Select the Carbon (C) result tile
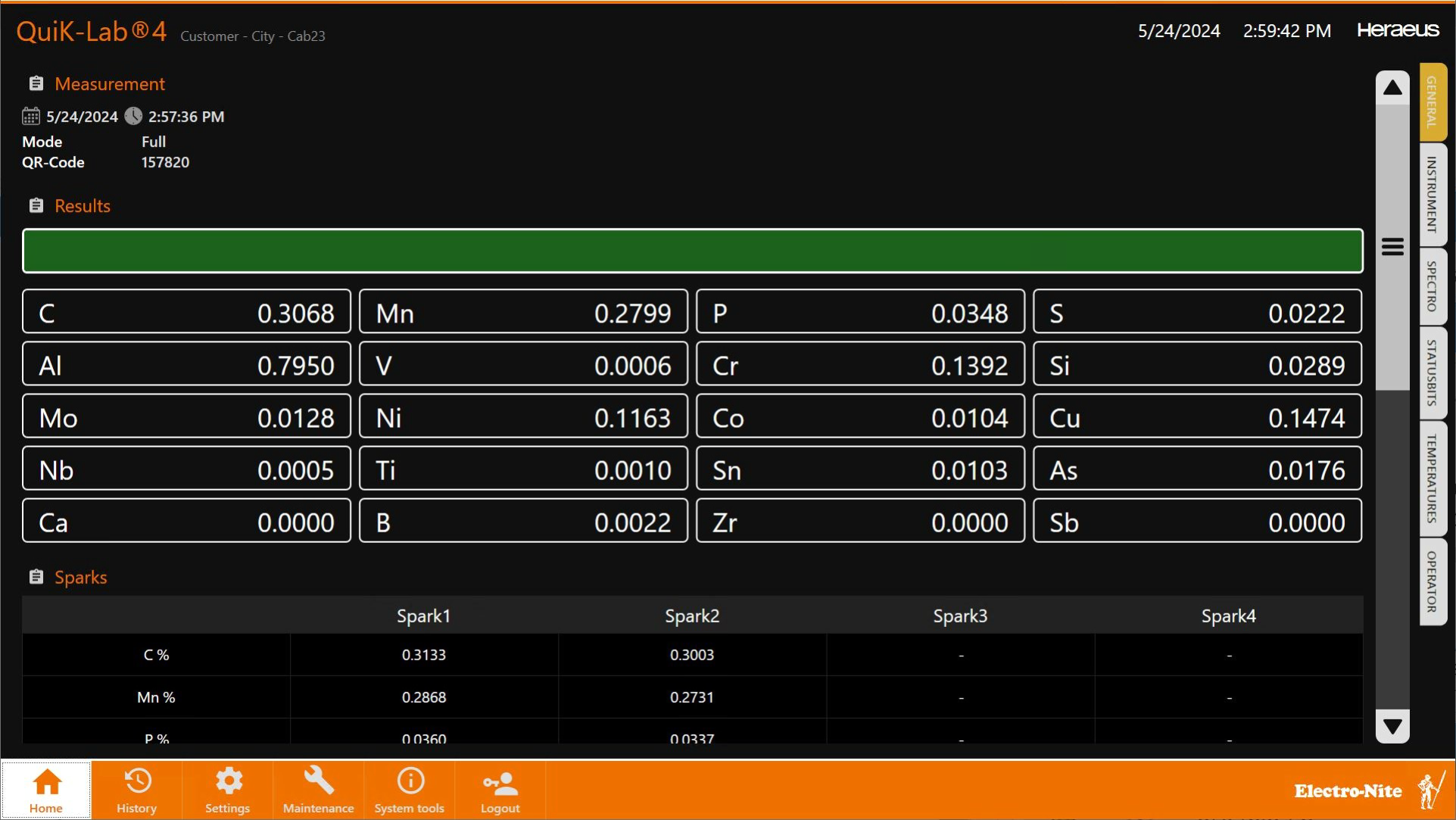Image resolution: width=1456 pixels, height=820 pixels. [186, 312]
